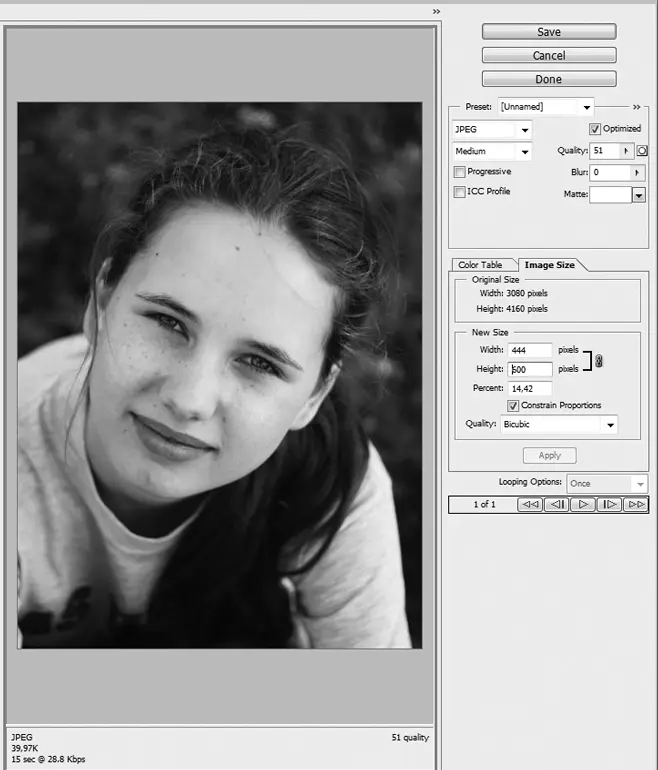658x770 pixels.
Task: Open the optimize panel flyout menu arrows
Action: coord(637,107)
